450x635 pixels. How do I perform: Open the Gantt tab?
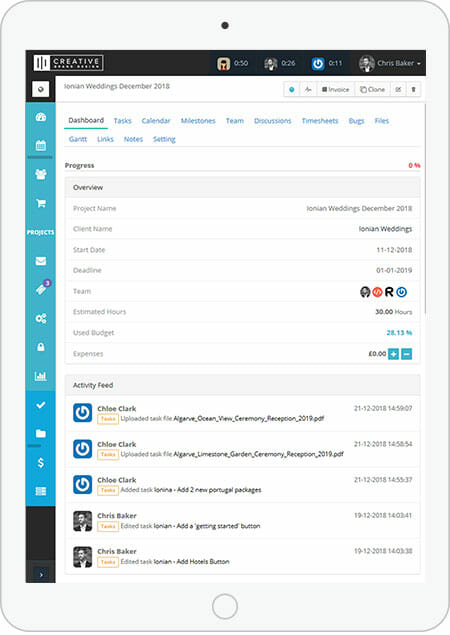(78, 139)
